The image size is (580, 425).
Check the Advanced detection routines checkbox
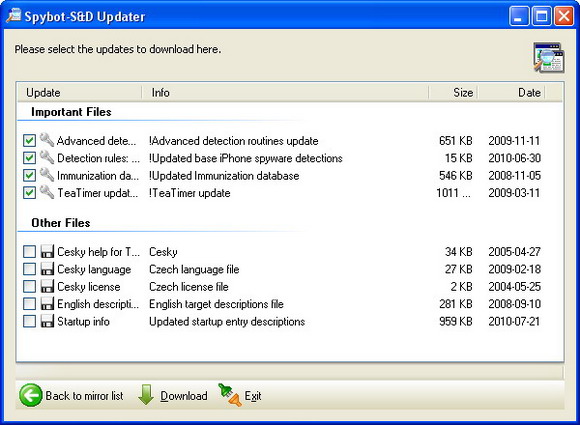[x=29, y=141]
